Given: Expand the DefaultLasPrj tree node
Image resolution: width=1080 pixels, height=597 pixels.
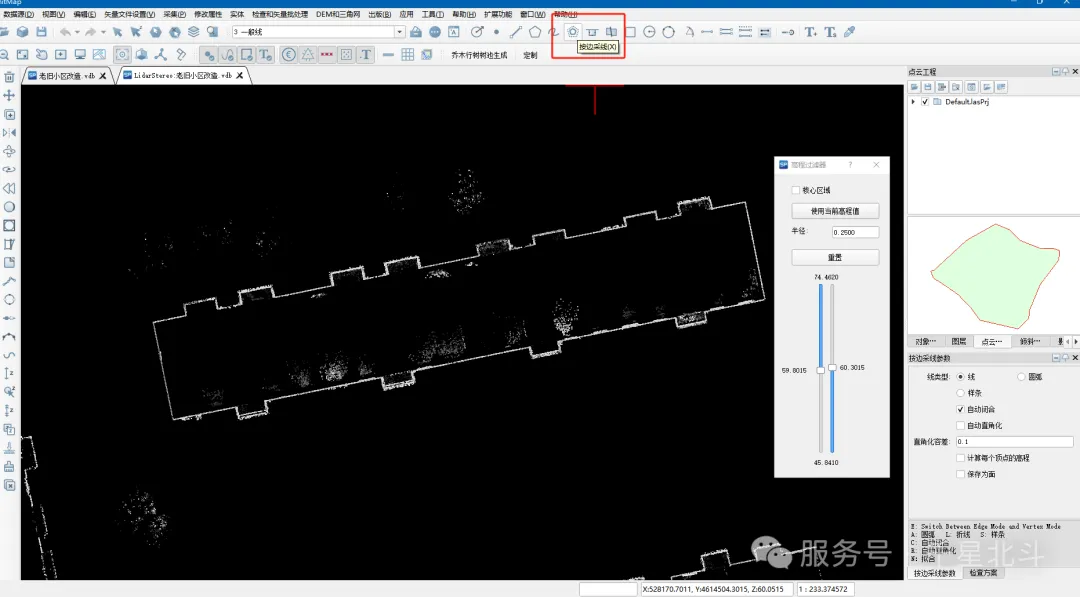Looking at the screenshot, I should coord(913,102).
